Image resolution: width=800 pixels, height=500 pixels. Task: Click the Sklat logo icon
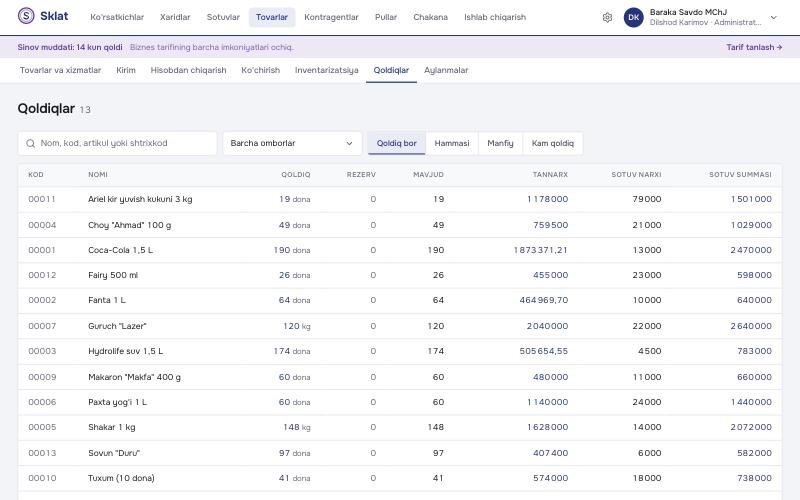point(26,16)
